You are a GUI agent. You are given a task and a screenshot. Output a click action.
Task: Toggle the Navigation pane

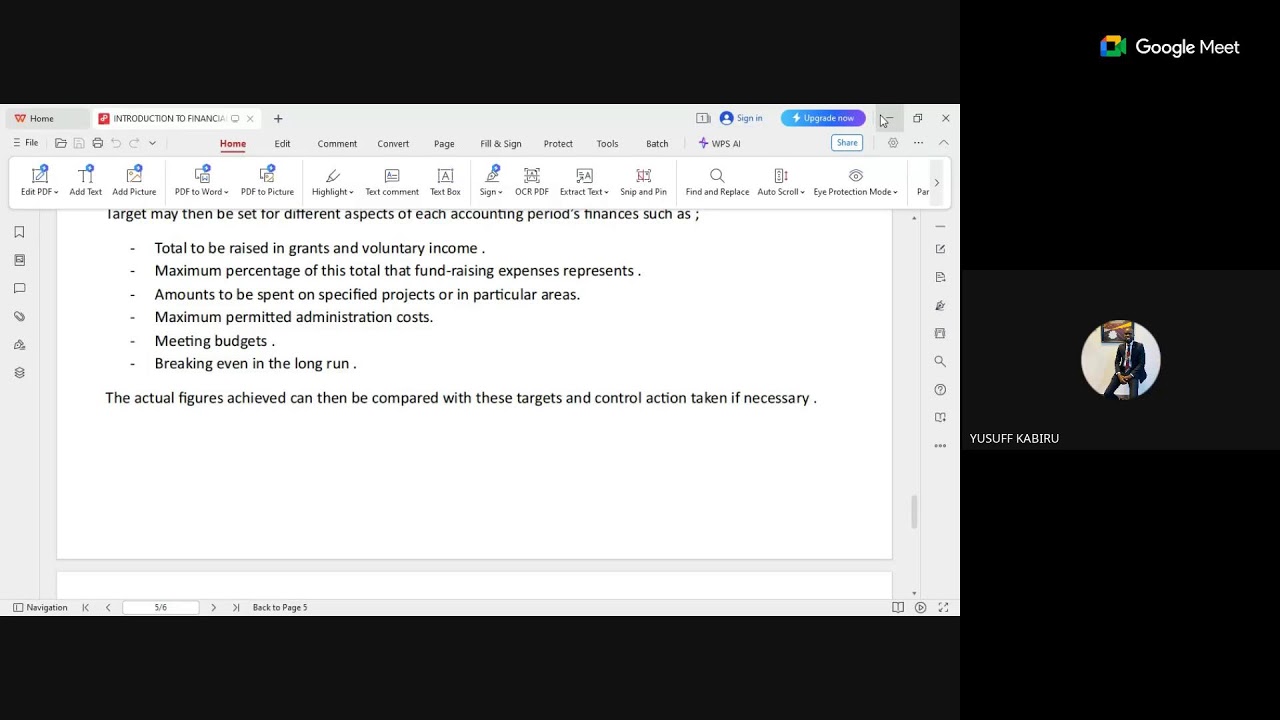click(40, 607)
